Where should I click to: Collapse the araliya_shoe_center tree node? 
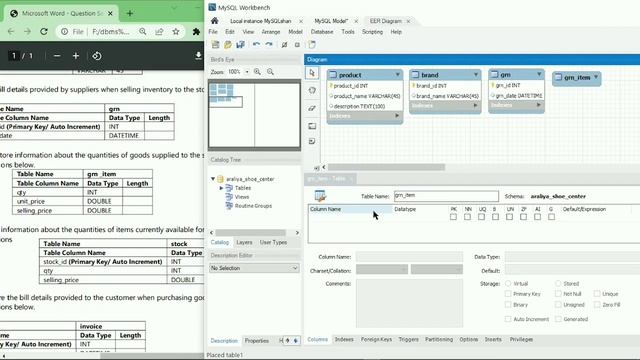(213, 179)
